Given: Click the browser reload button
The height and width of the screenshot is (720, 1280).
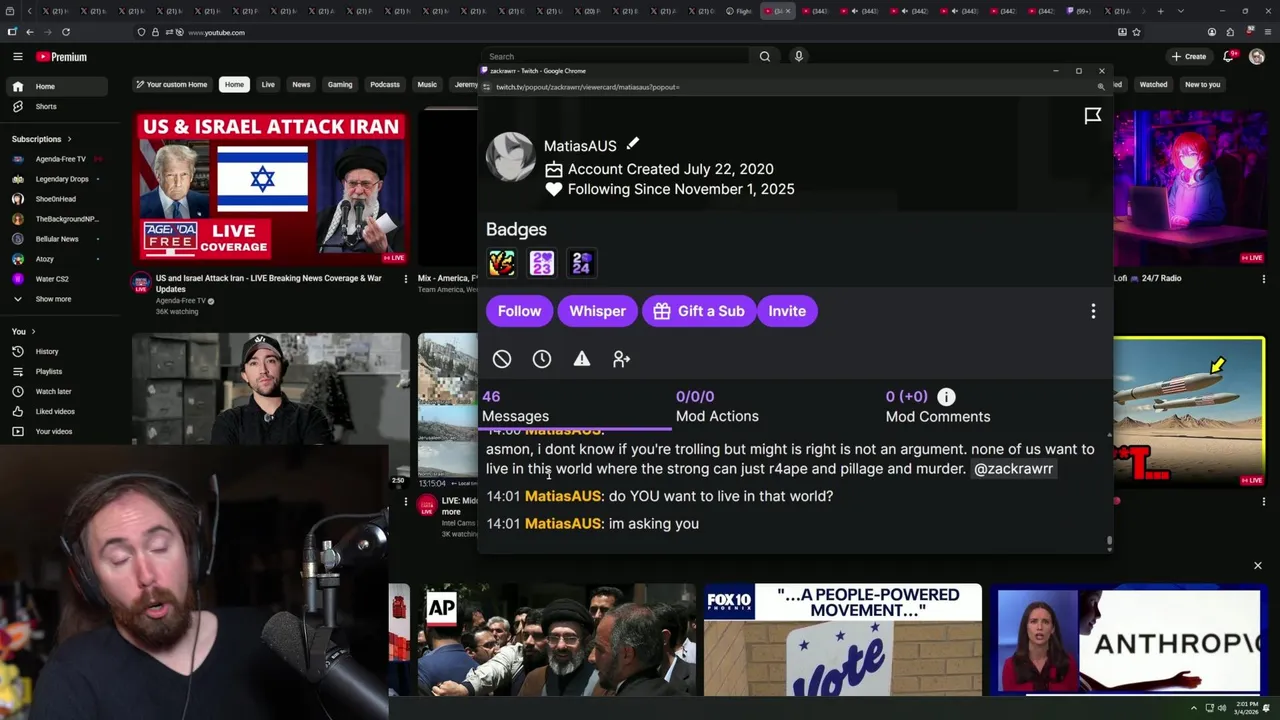Looking at the screenshot, I should coord(66,32).
